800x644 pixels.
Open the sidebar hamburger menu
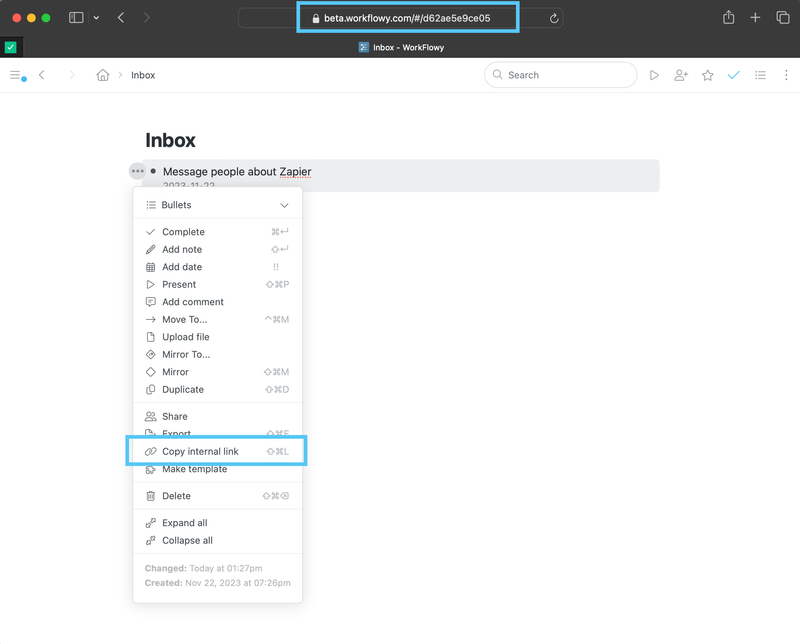tap(15, 74)
